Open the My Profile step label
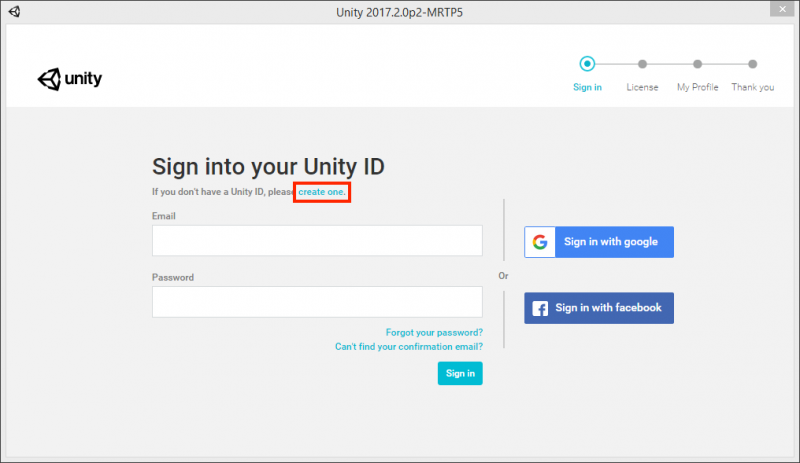 pyautogui.click(x=697, y=87)
